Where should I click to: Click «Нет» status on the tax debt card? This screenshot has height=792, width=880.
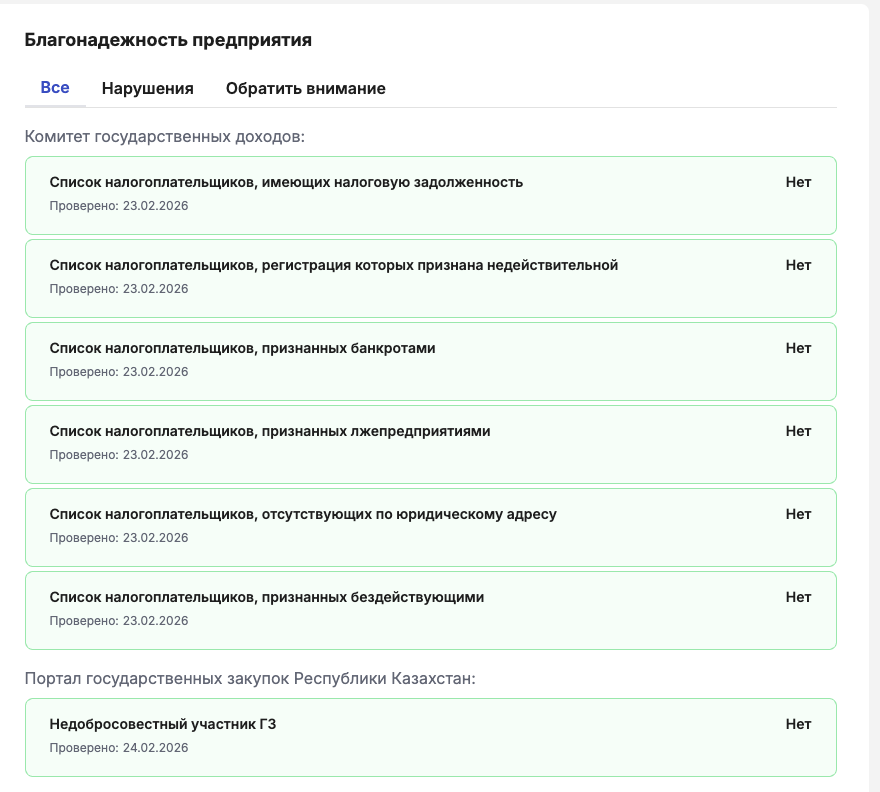(x=798, y=182)
